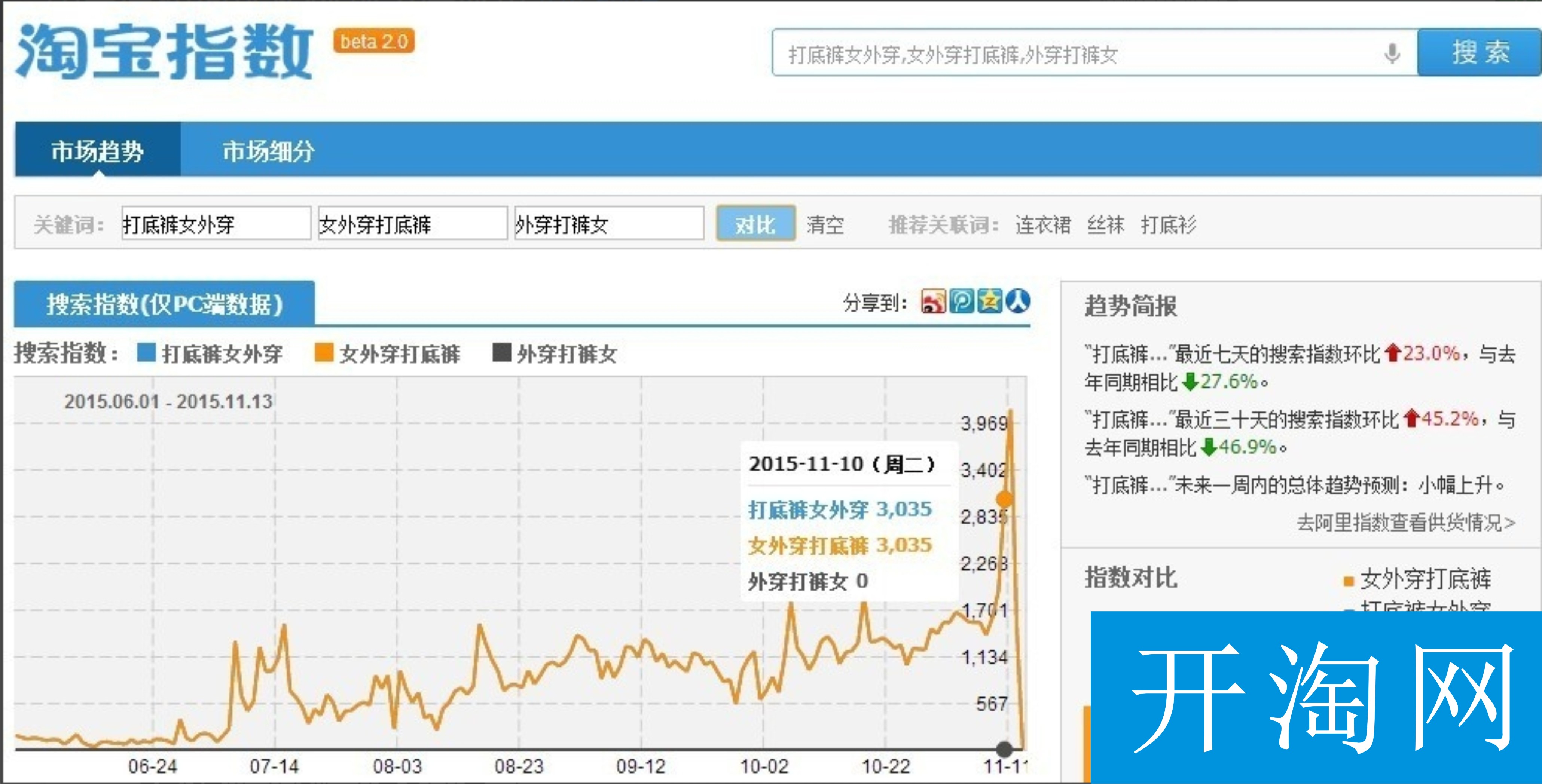This screenshot has width=1542, height=784.
Task: Click x-axis label 10-22
Action: point(886,766)
